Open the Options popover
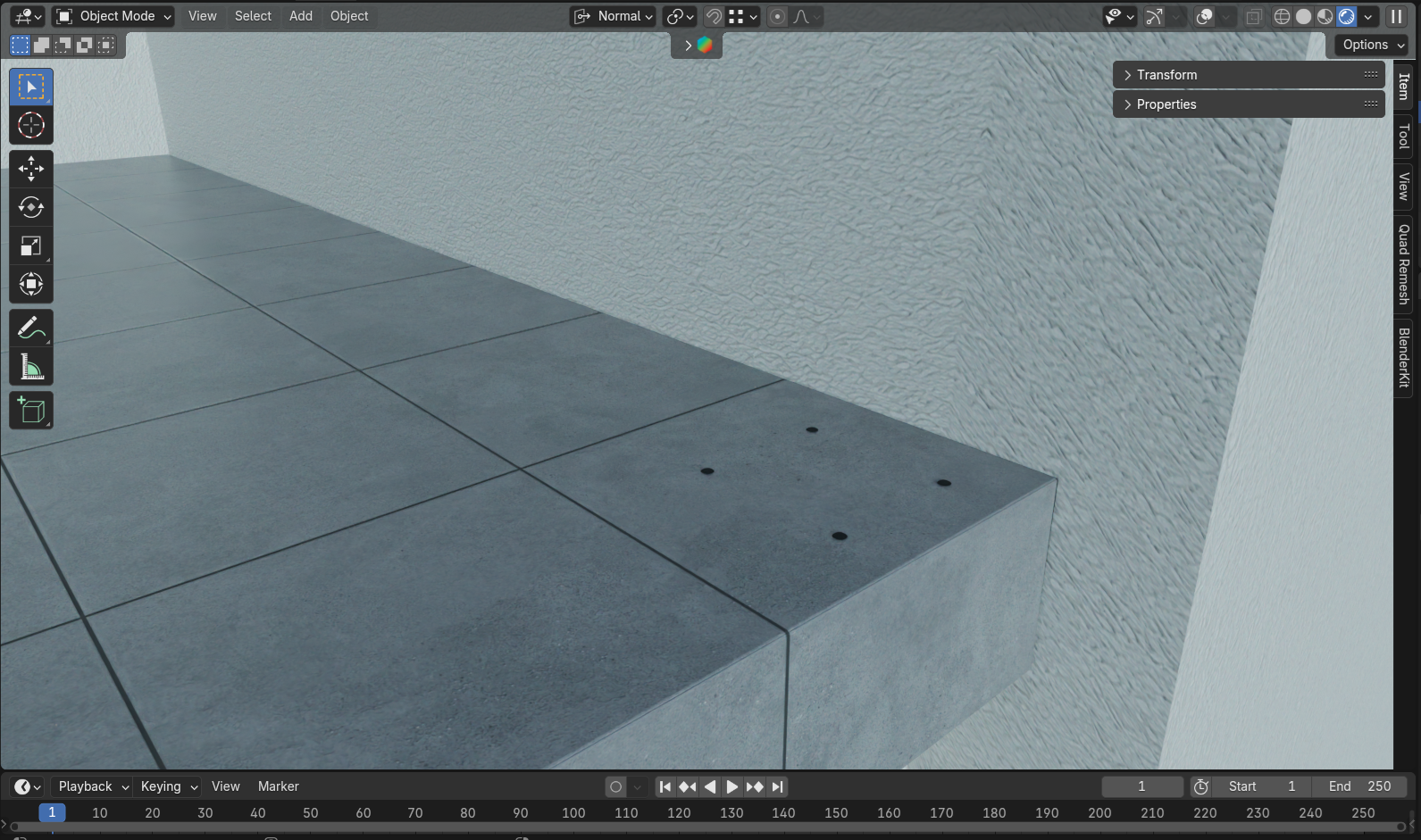The height and width of the screenshot is (840, 1421). click(x=1372, y=45)
